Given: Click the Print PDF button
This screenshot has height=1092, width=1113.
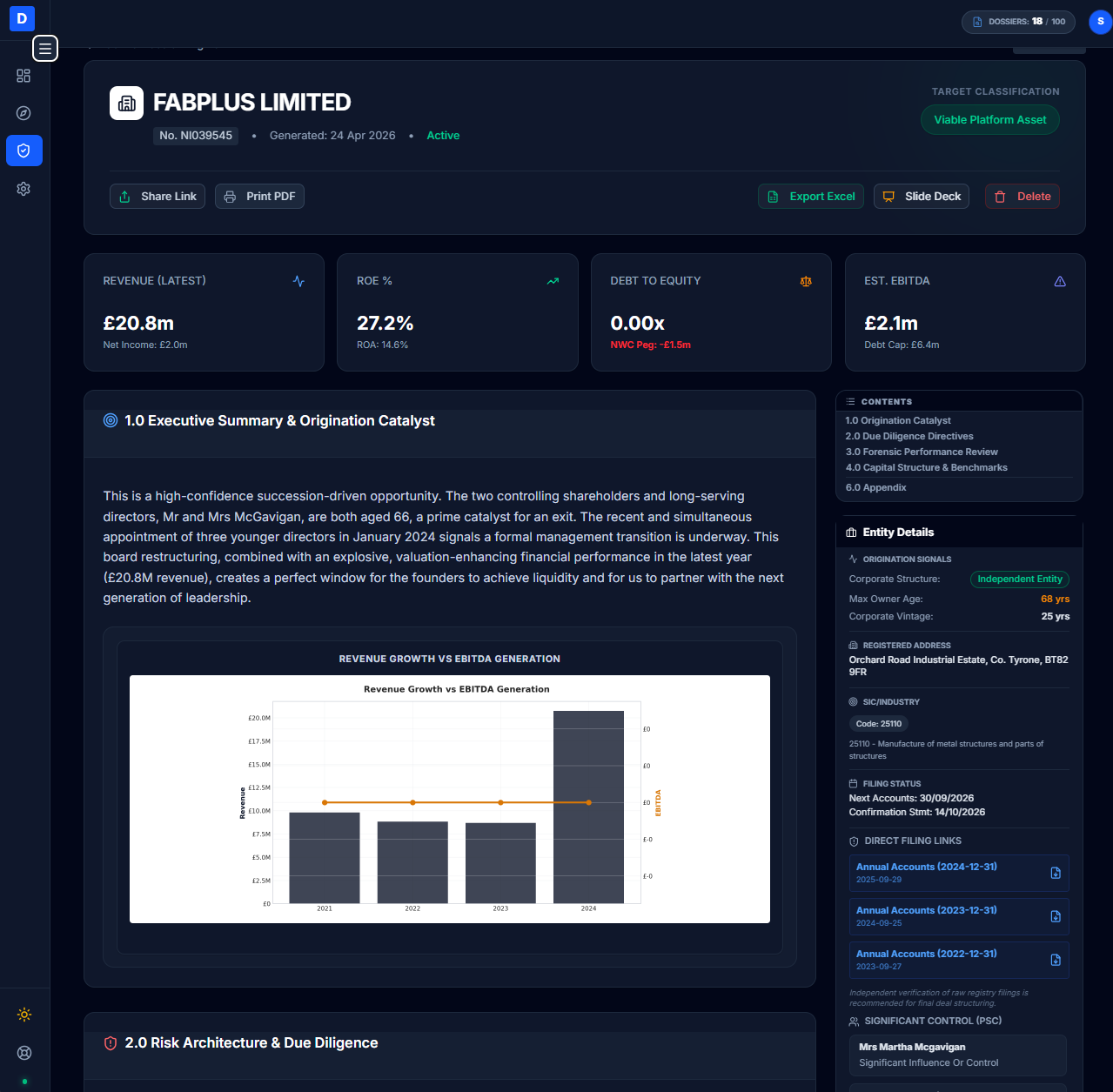Looking at the screenshot, I should (x=259, y=197).
